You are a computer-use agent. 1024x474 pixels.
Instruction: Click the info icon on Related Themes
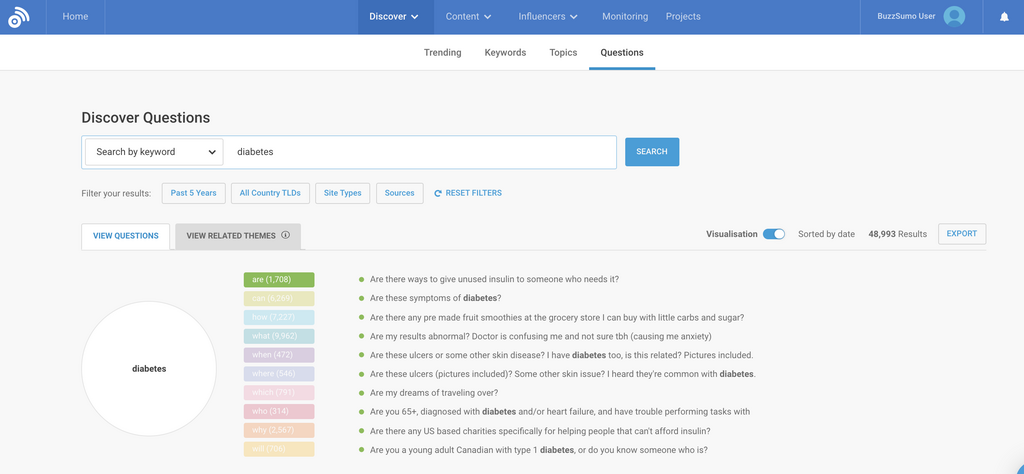(x=286, y=236)
